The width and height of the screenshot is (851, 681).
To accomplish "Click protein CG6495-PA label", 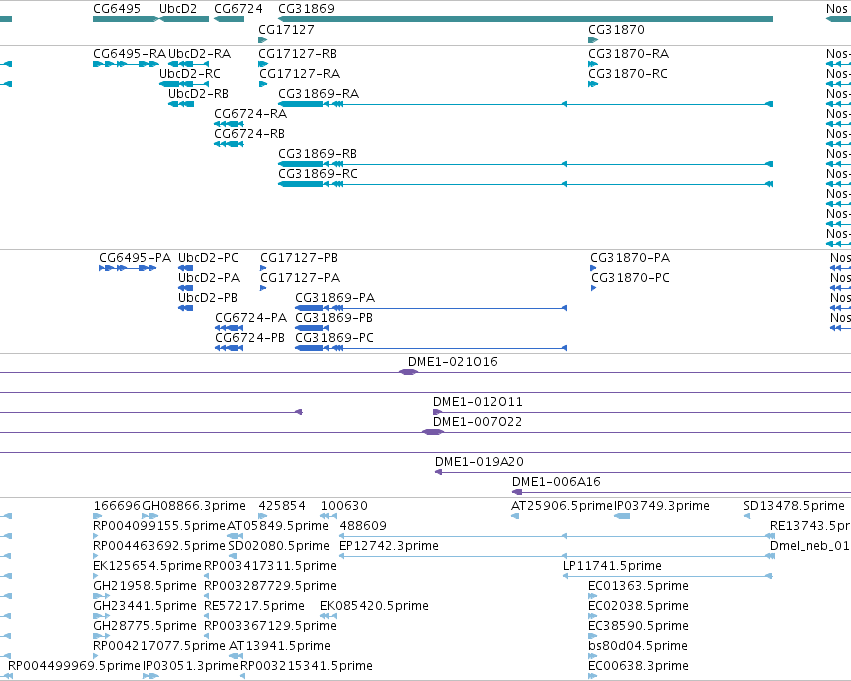I will (135, 258).
